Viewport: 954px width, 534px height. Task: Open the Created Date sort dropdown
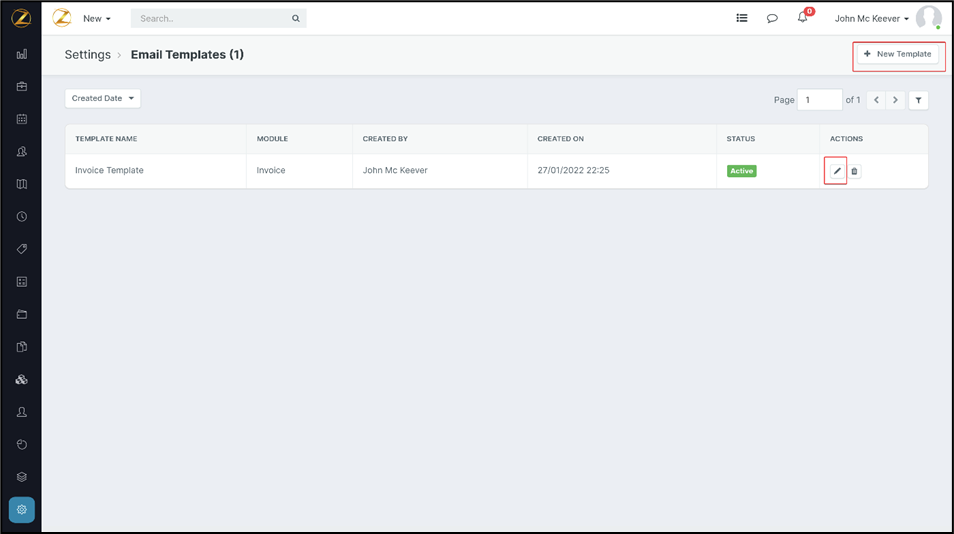coord(103,99)
